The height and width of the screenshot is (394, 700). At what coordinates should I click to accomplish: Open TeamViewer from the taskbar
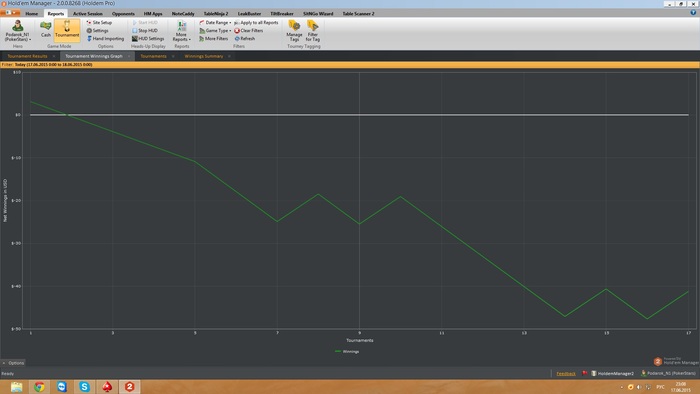[x=62, y=387]
